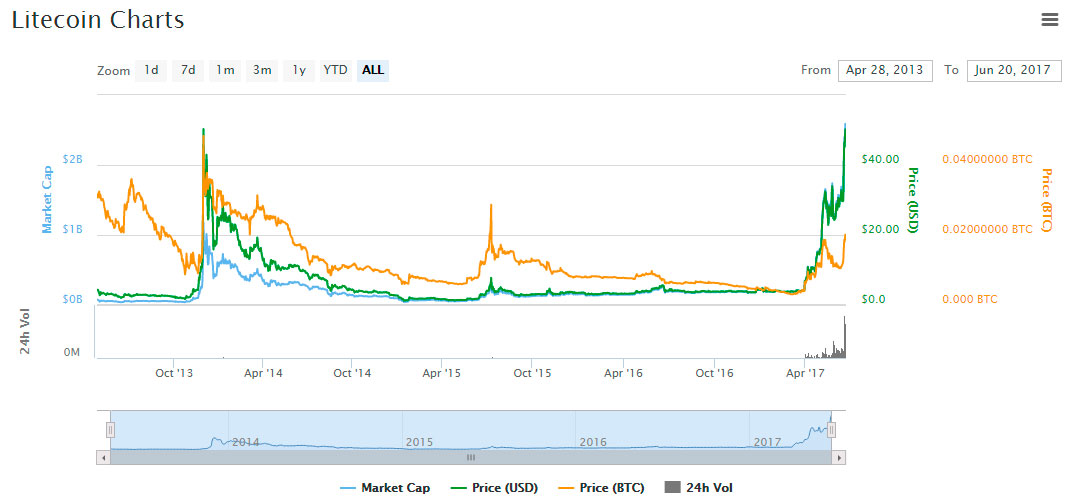Image resolution: width=1065 pixels, height=500 pixels.
Task: Click the 2015 label in navigator
Action: coord(419,442)
